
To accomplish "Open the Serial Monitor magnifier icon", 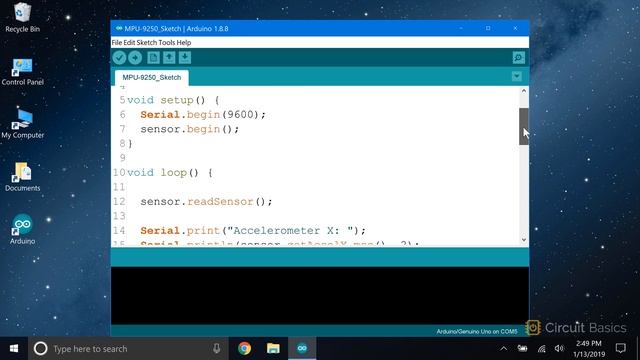I will [518, 58].
